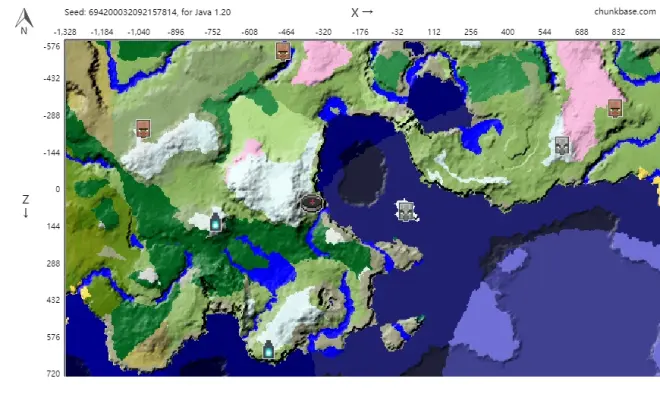
Task: Select the village icon left of snowy mountains
Action: pyautogui.click(x=143, y=128)
